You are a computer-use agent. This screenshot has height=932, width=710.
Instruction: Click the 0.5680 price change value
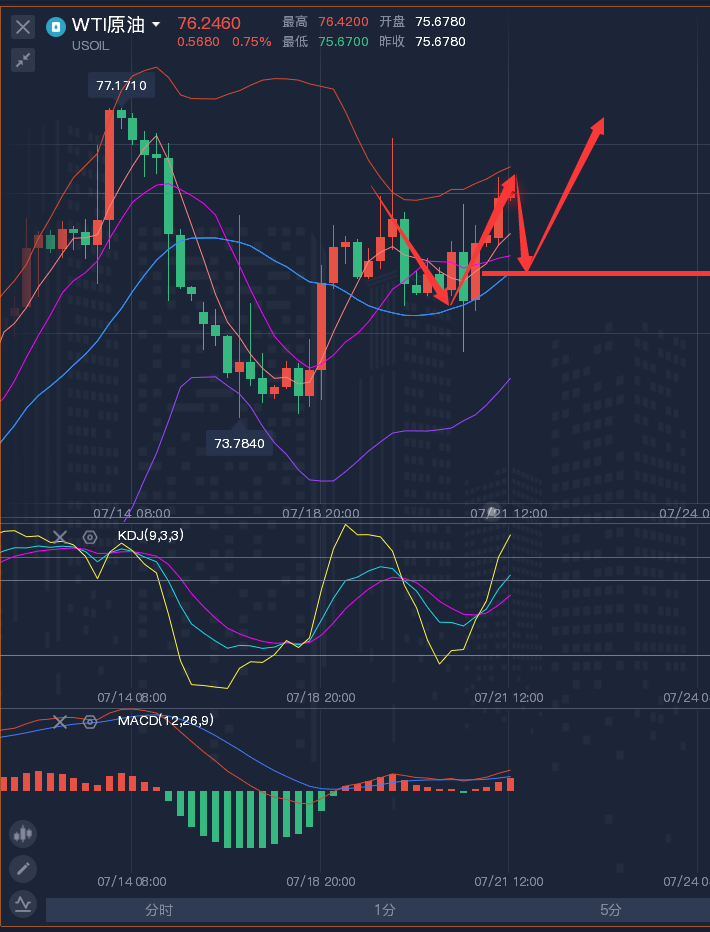[198, 42]
